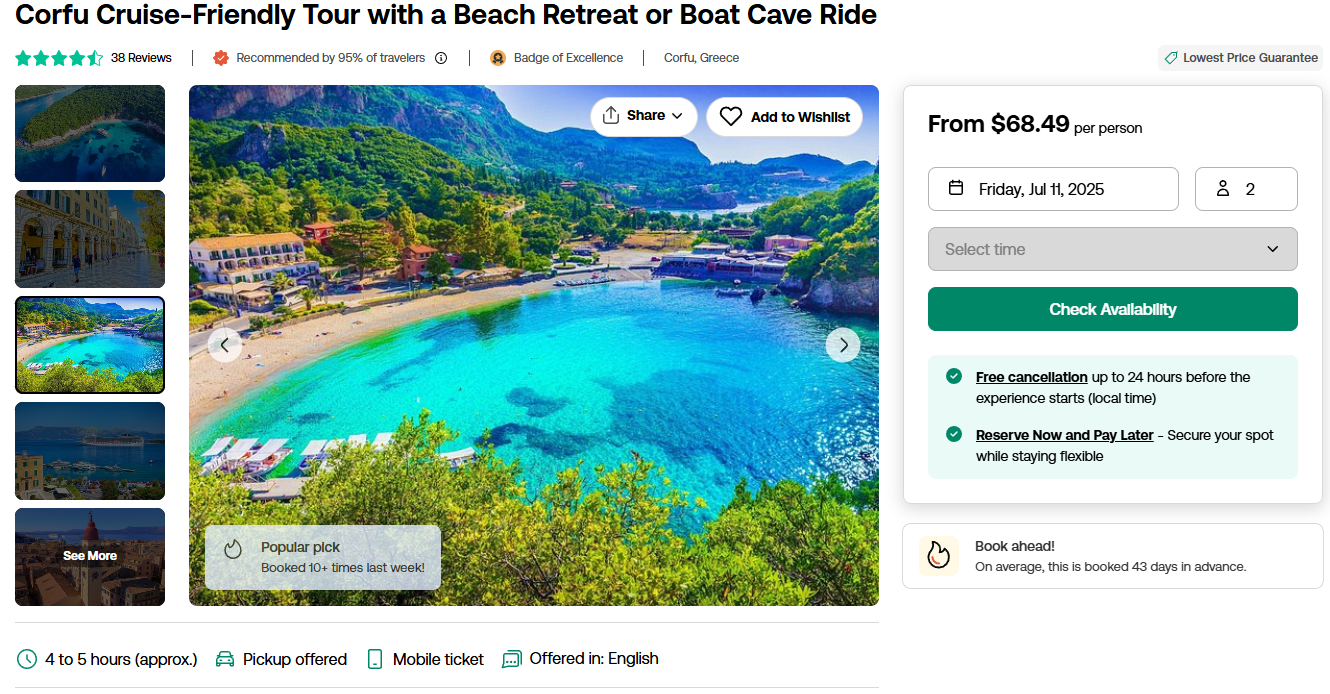Click the flame icon beside Book ahead
1330x694 pixels.
(938, 555)
